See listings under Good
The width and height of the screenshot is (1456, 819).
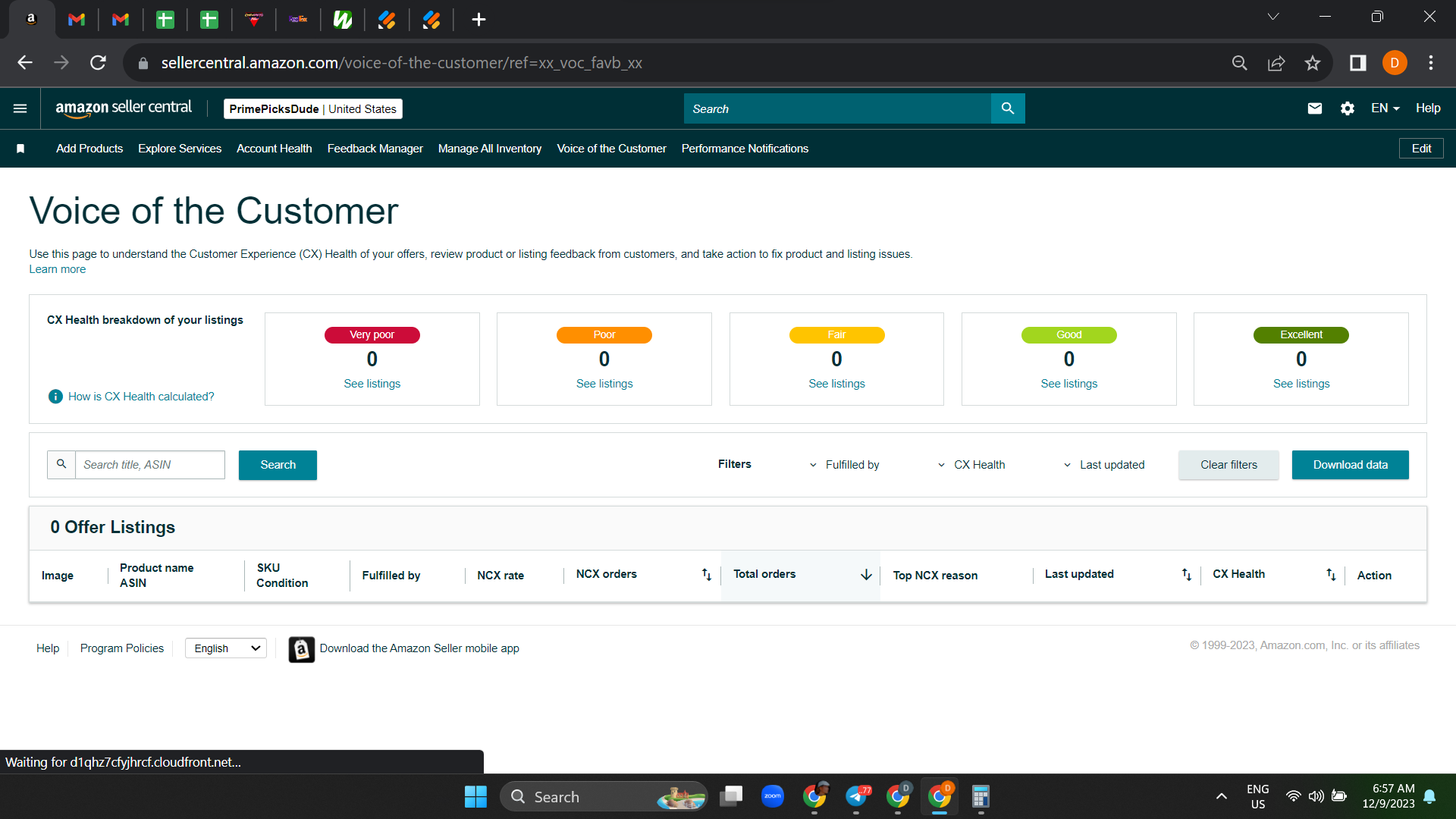coord(1069,384)
